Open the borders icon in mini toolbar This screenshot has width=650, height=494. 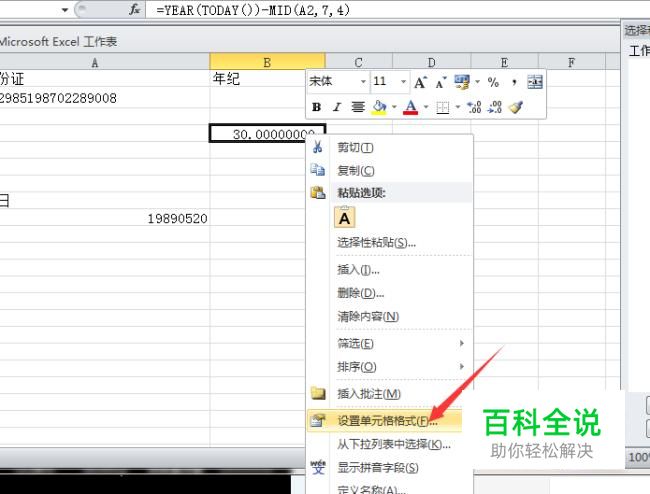click(x=443, y=108)
